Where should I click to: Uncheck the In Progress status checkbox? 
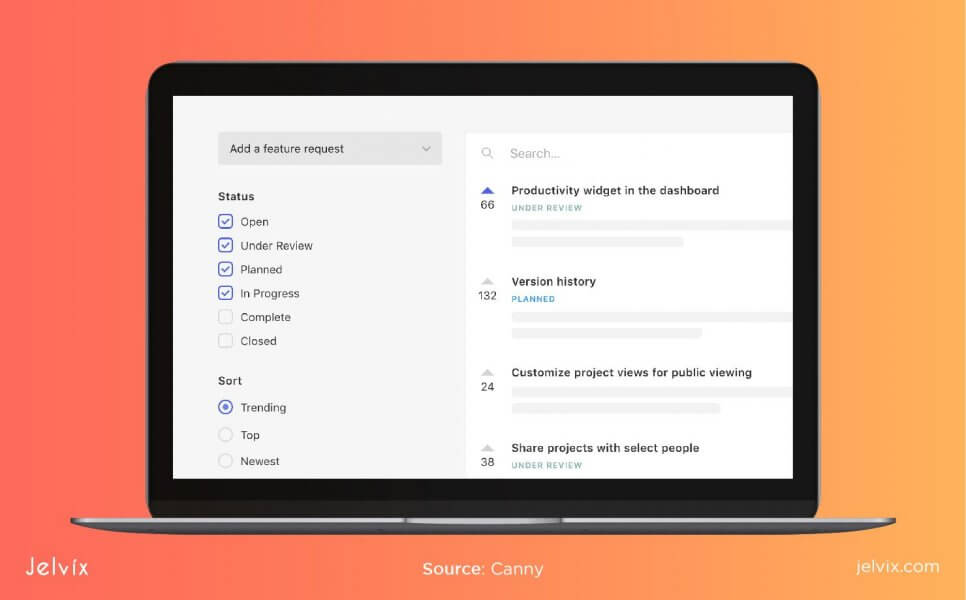coord(225,293)
